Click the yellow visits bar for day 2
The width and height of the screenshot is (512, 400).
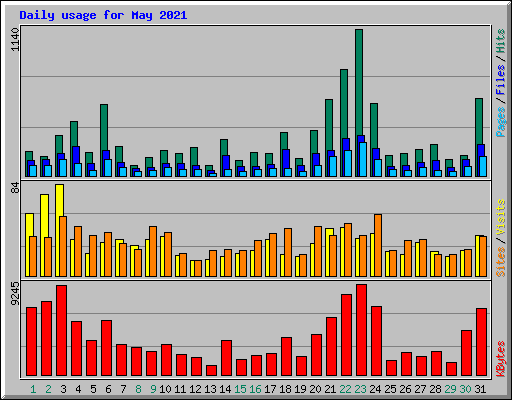click(x=44, y=215)
